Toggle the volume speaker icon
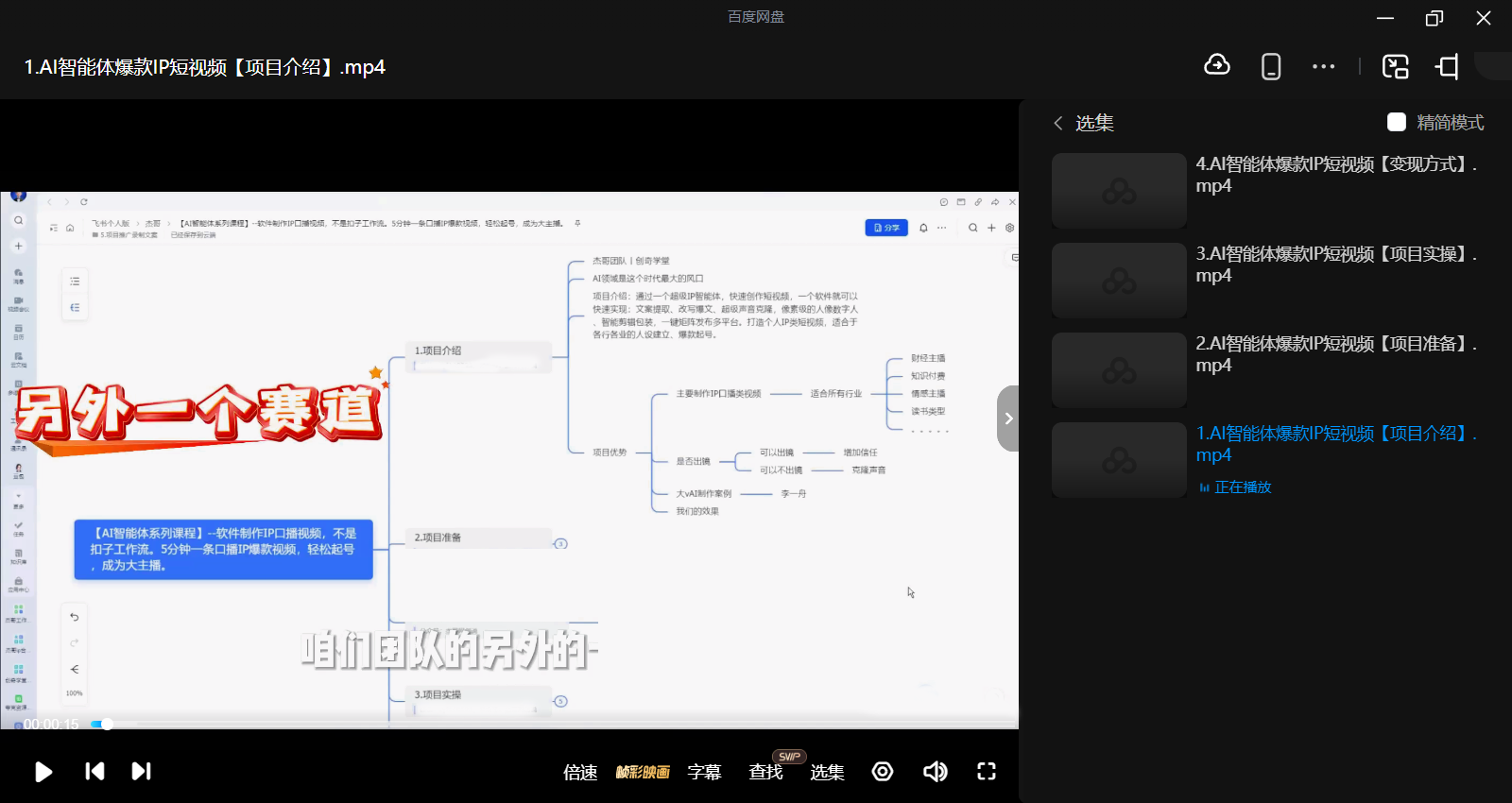1512x803 pixels. [x=935, y=772]
